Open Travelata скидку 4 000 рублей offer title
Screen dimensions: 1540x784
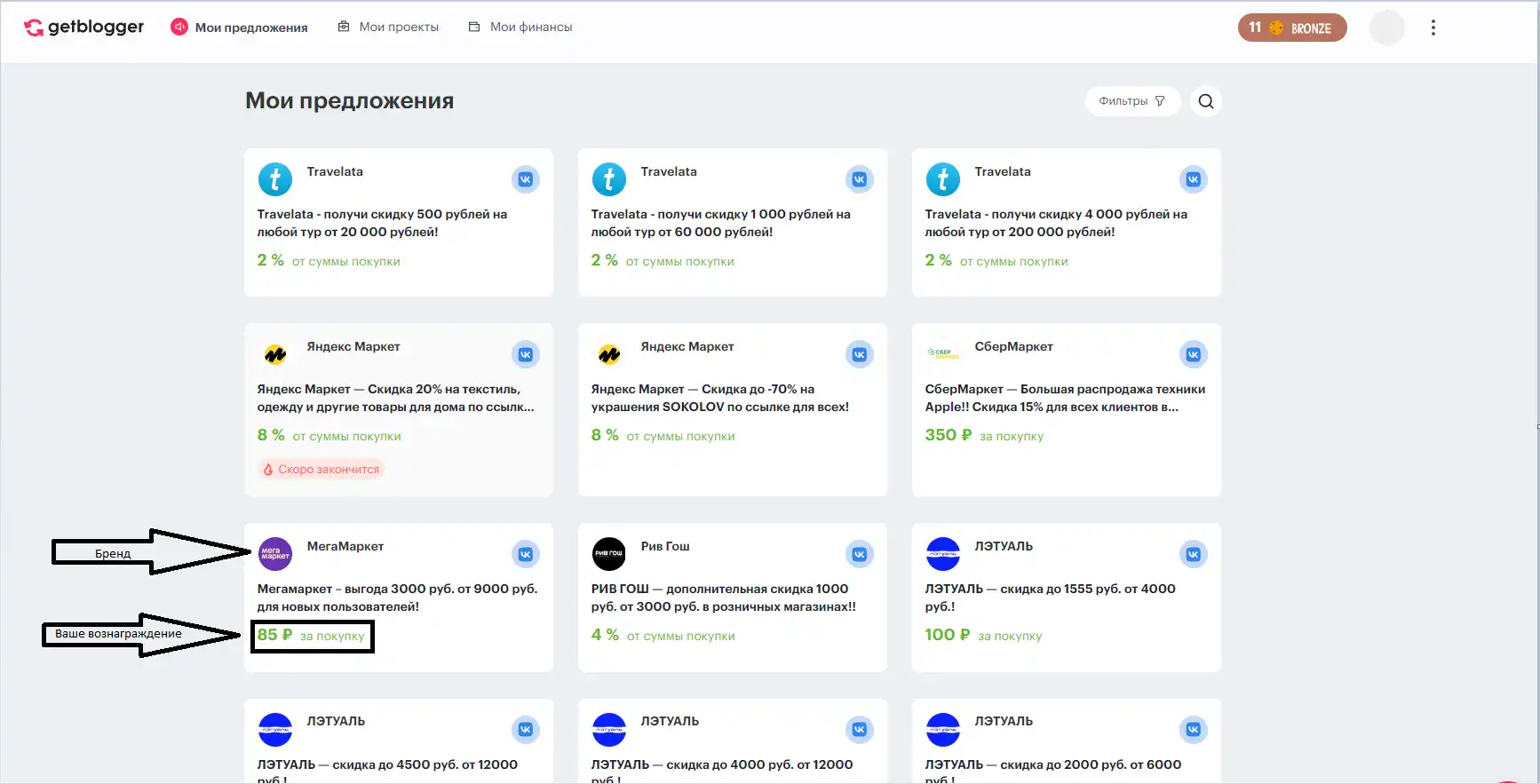pyautogui.click(x=1056, y=223)
